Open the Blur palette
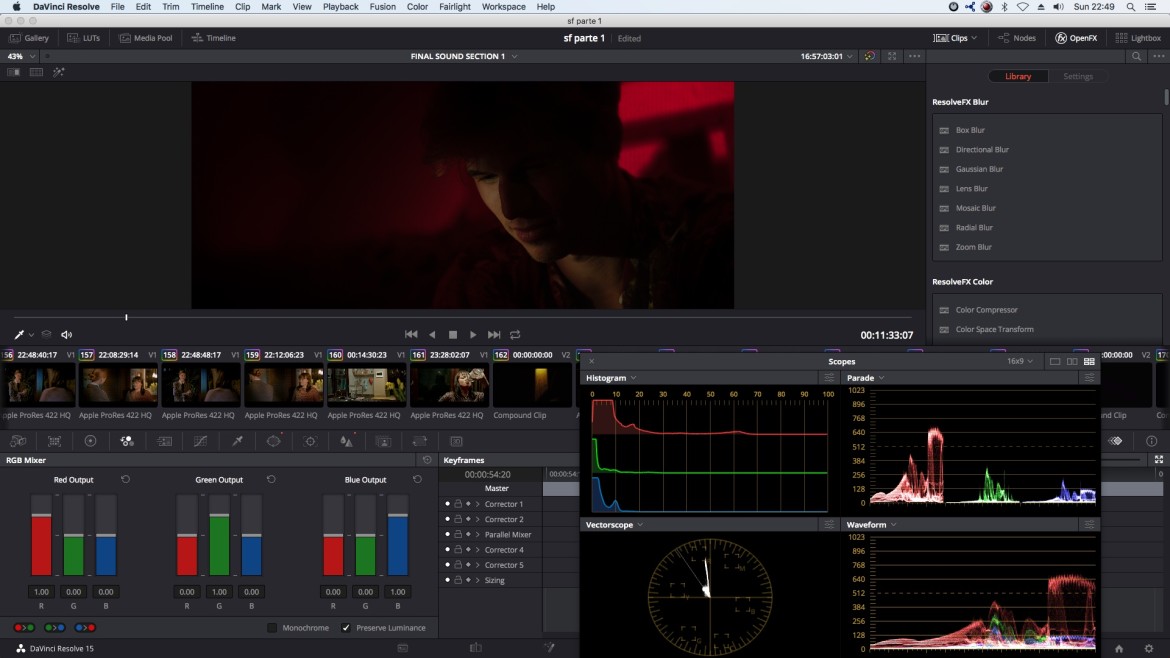The image size is (1170, 658). coord(347,441)
